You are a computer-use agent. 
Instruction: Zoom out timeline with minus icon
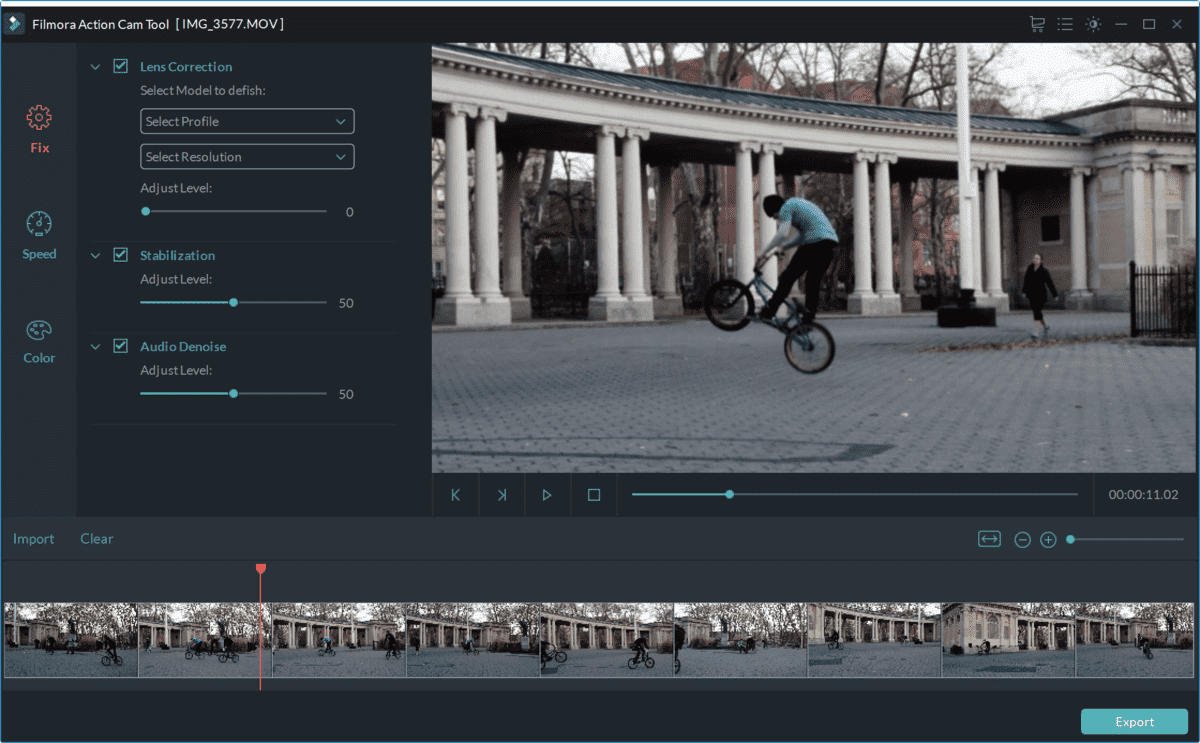1022,540
